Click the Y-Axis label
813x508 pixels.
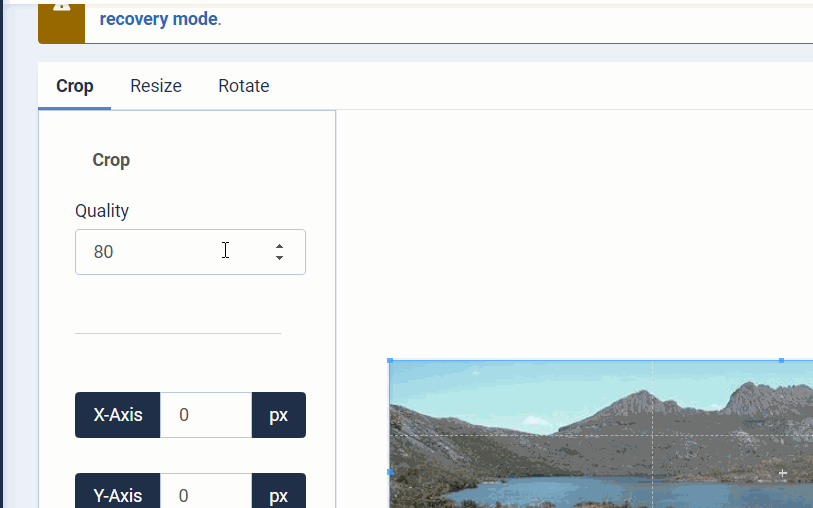(118, 491)
